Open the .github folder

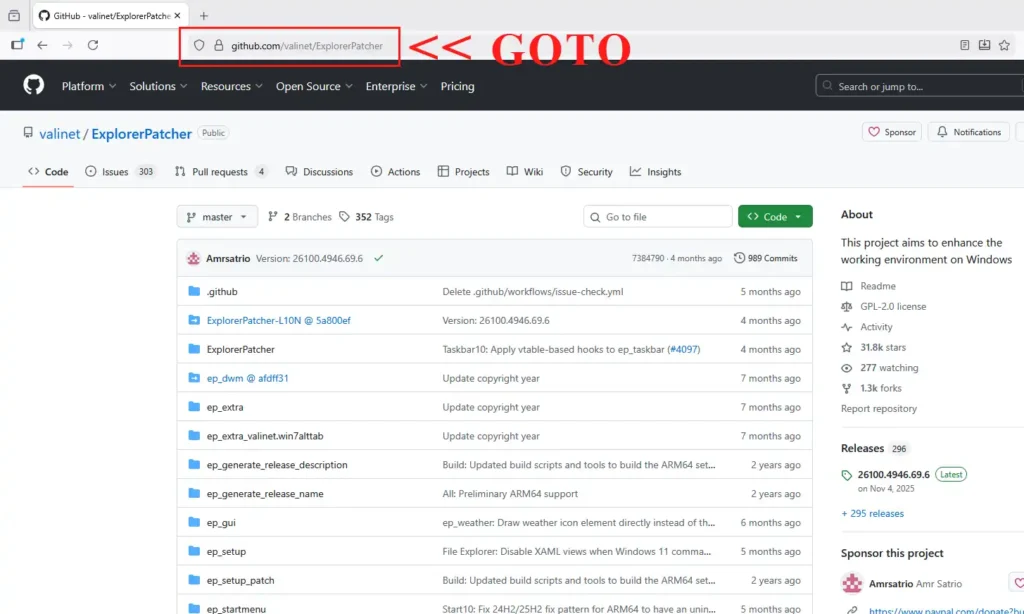click(x=220, y=292)
